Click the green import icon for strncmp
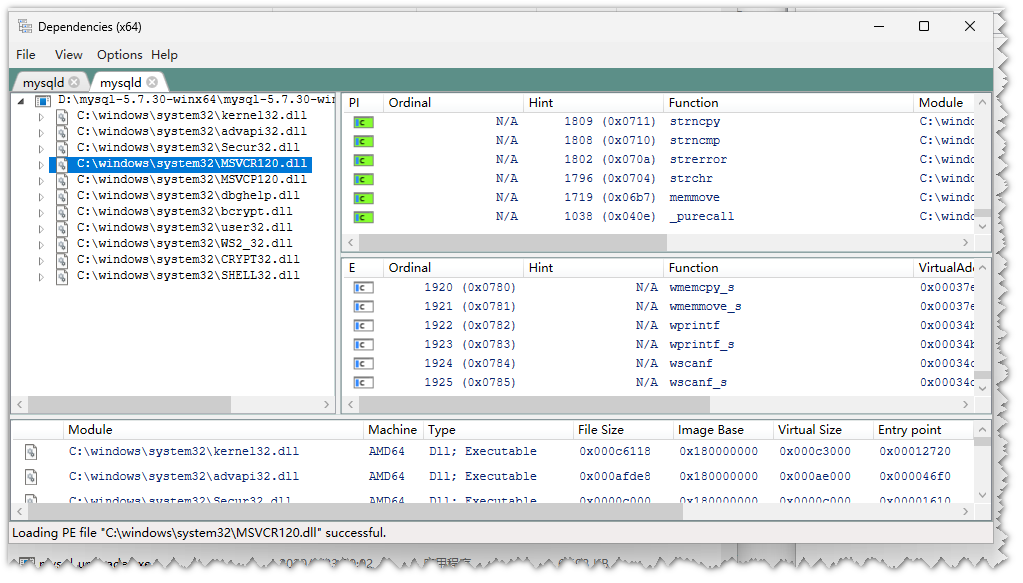Viewport: 1023px width, 583px height. (363, 141)
